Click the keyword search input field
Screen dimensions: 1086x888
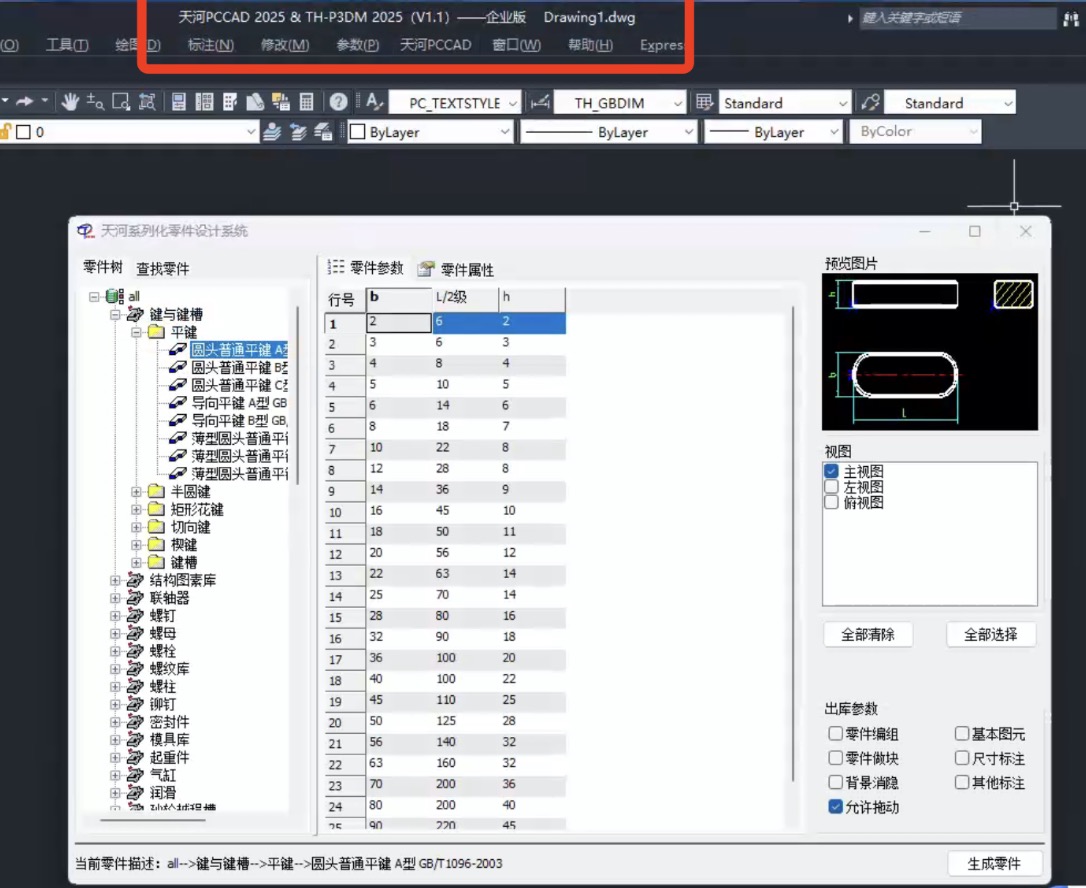coord(957,18)
